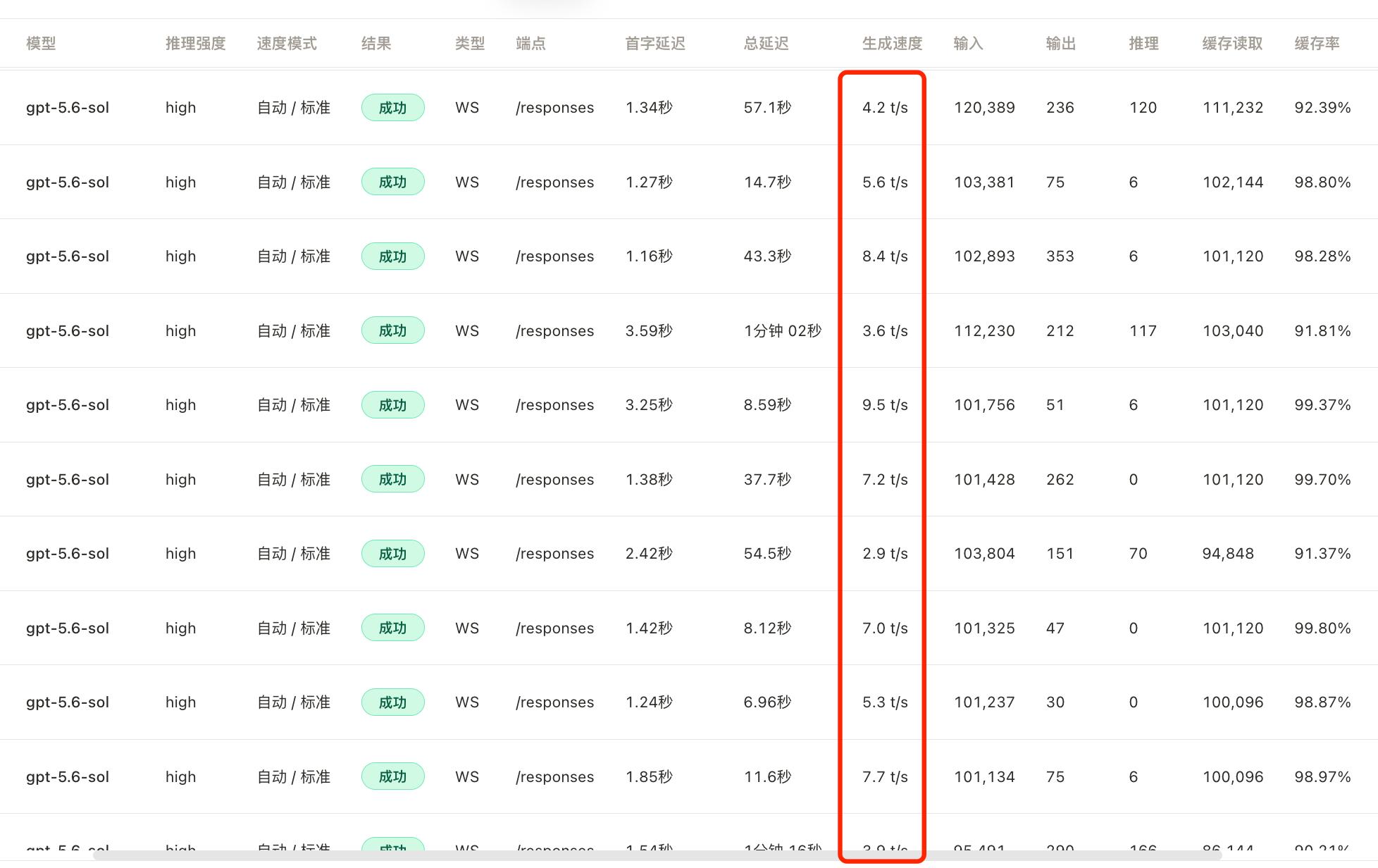The height and width of the screenshot is (868, 1378).
Task: Click output token count 262
Action: coord(1060,480)
